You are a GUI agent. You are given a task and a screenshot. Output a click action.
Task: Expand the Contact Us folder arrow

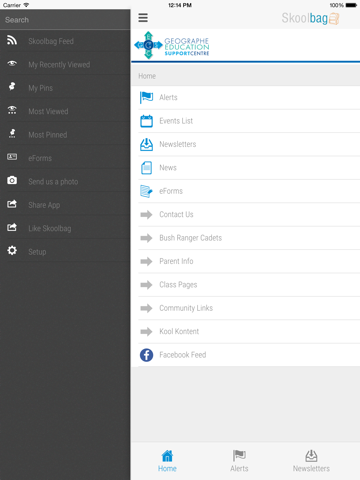point(146,215)
